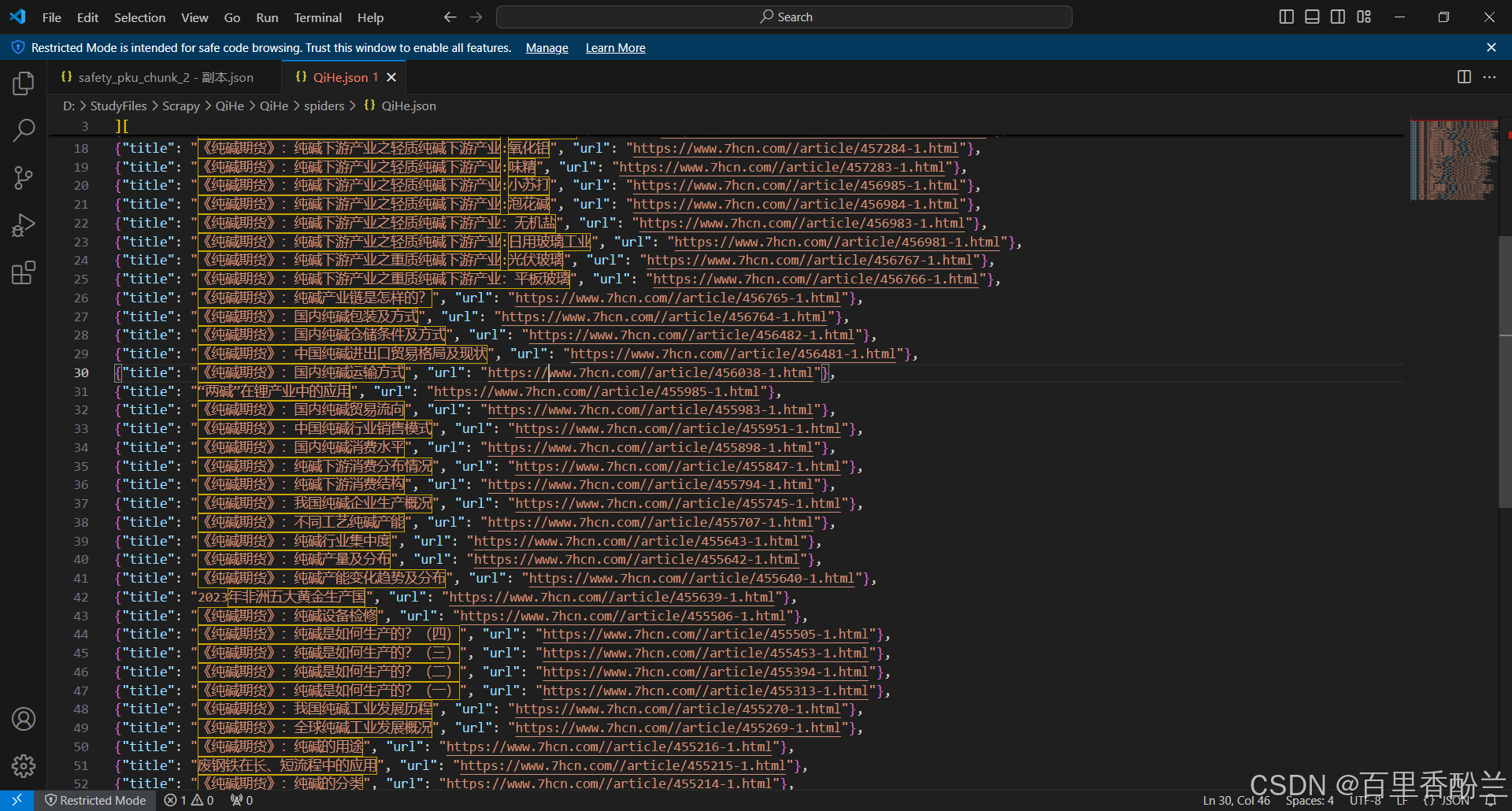Toggle the secondary side bar
This screenshot has width=1512, height=811.
1338,17
